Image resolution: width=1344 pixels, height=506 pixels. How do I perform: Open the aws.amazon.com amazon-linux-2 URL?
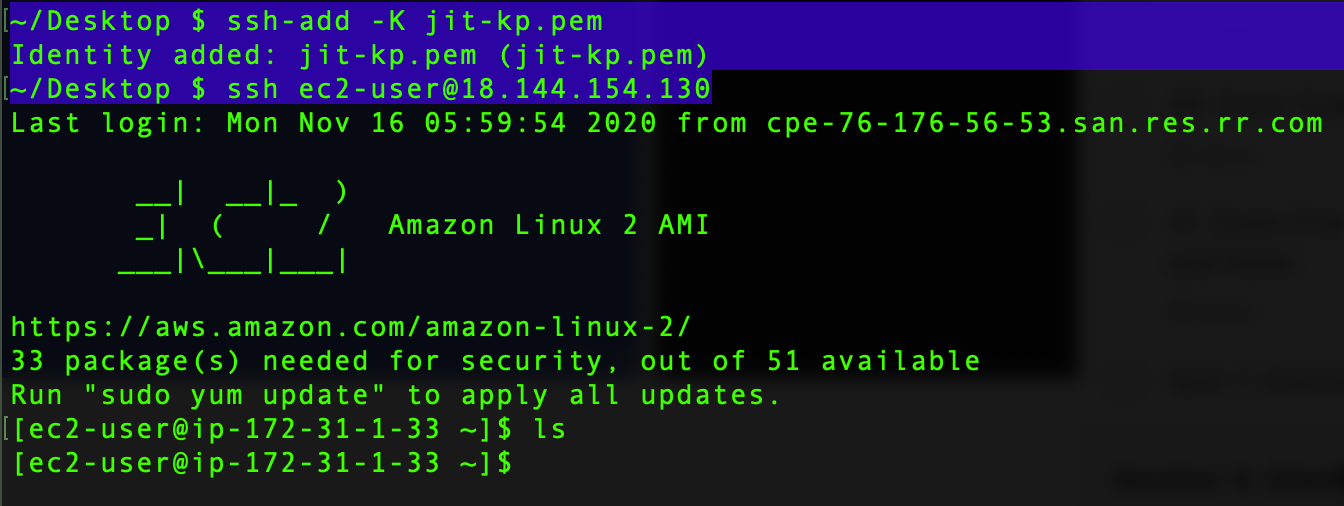click(351, 327)
